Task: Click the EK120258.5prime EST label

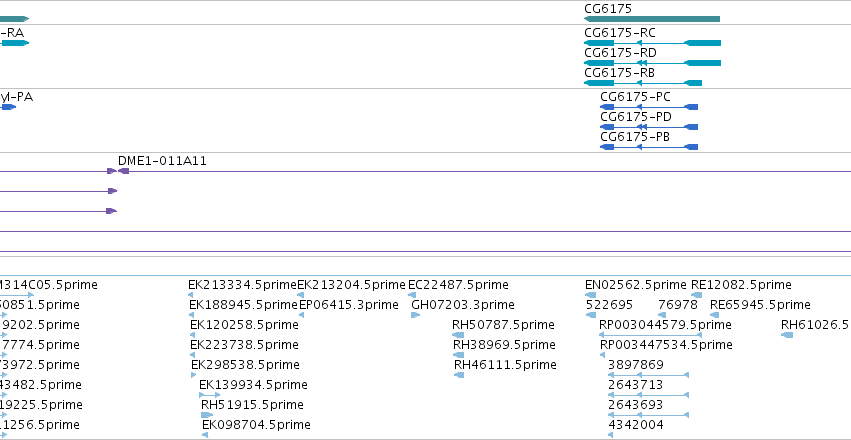Action: pyautogui.click(x=244, y=325)
